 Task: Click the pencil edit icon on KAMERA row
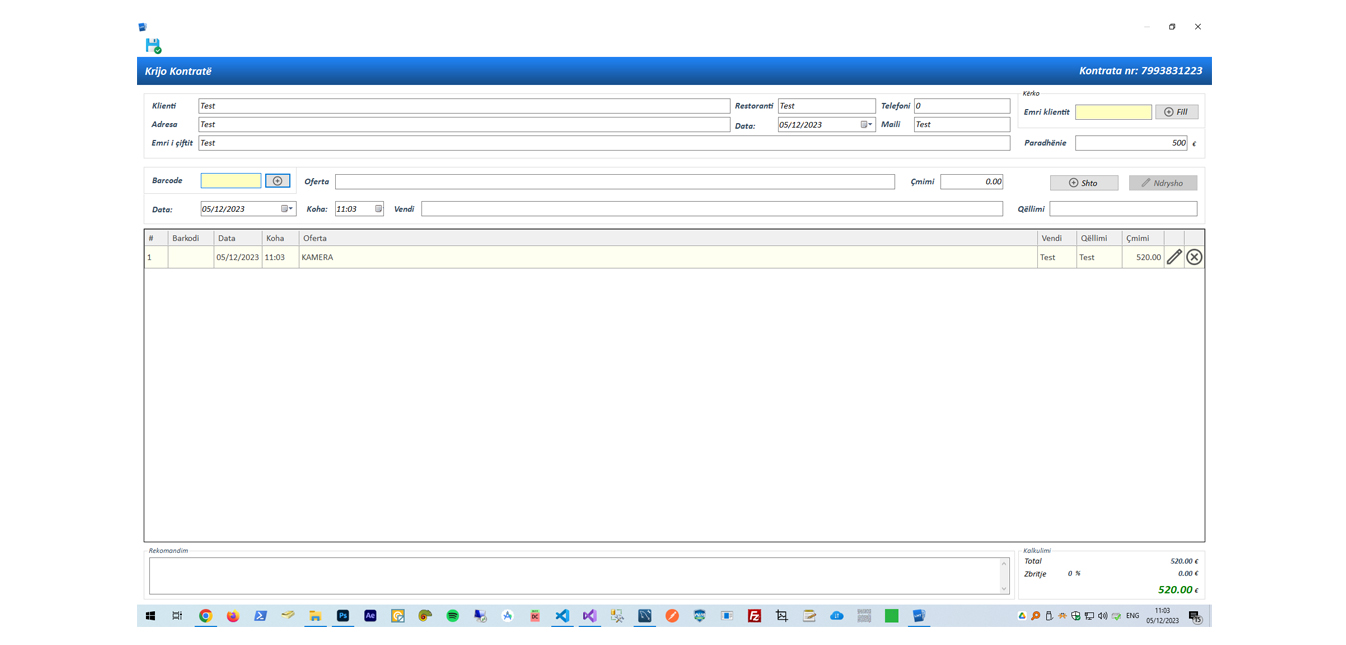pos(1174,257)
